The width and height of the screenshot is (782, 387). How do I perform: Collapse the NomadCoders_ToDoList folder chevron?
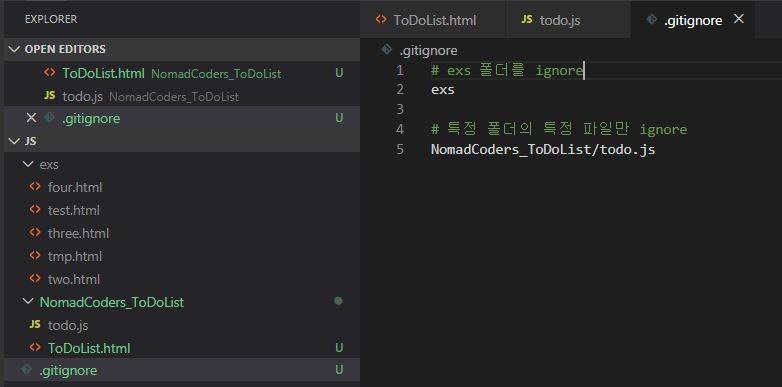[28, 302]
